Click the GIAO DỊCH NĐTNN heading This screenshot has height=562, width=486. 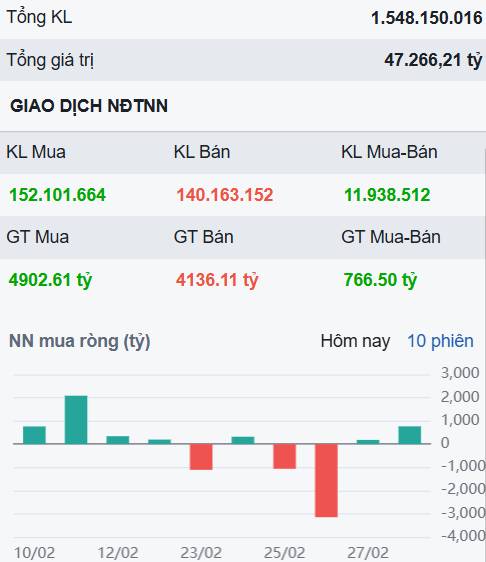89,106
